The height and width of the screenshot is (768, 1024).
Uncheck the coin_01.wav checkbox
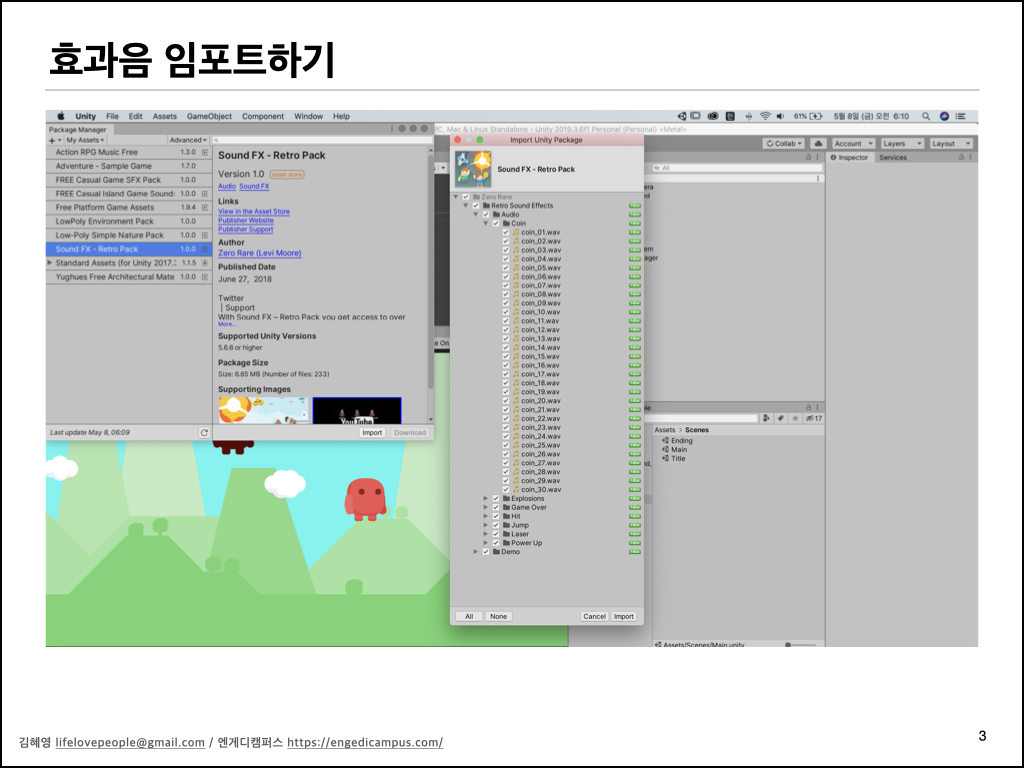tap(505, 232)
